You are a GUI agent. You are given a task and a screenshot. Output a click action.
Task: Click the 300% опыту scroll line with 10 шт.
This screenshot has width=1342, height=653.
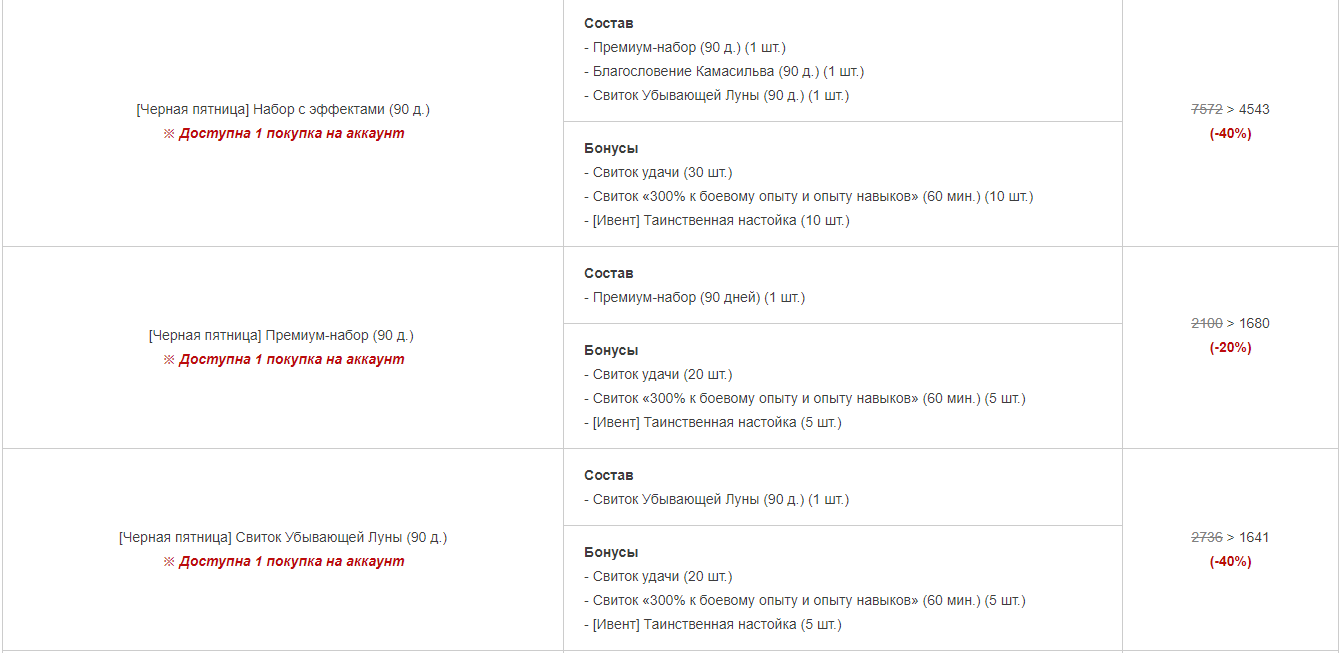click(809, 196)
